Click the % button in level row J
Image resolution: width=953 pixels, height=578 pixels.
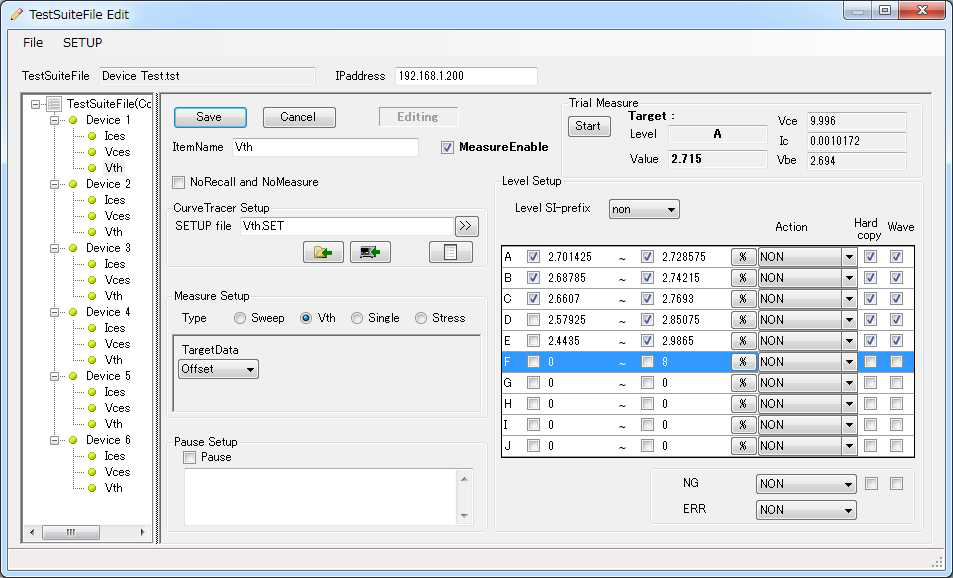point(743,446)
